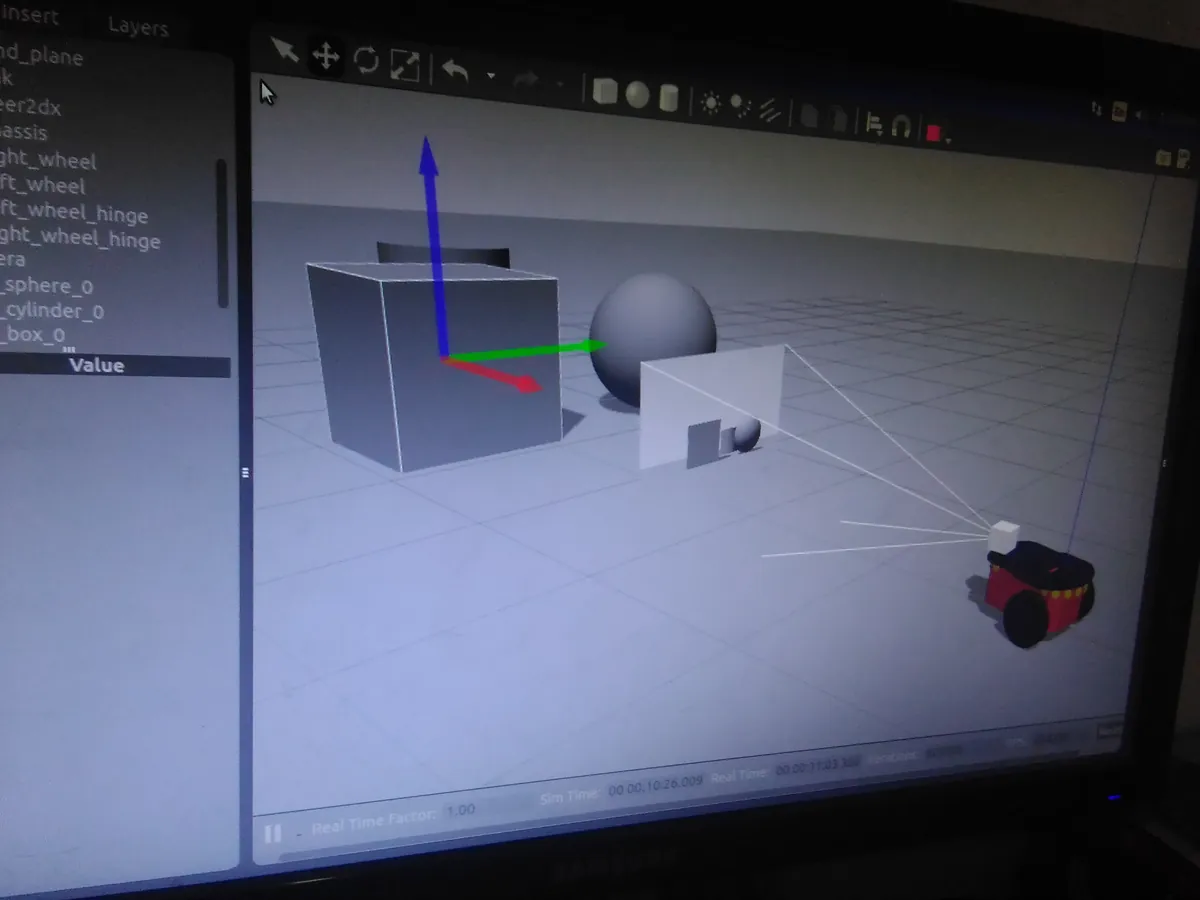
Task: Select ground_plane in the model tree
Action: pyautogui.click(x=41, y=56)
